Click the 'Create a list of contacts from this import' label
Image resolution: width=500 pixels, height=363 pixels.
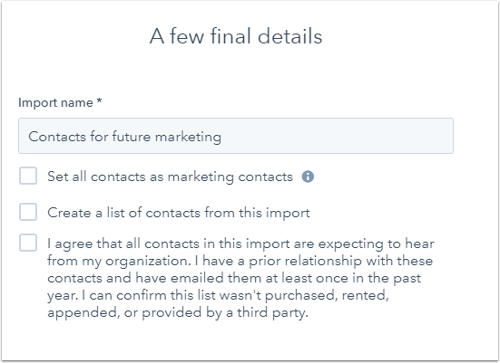click(178, 213)
